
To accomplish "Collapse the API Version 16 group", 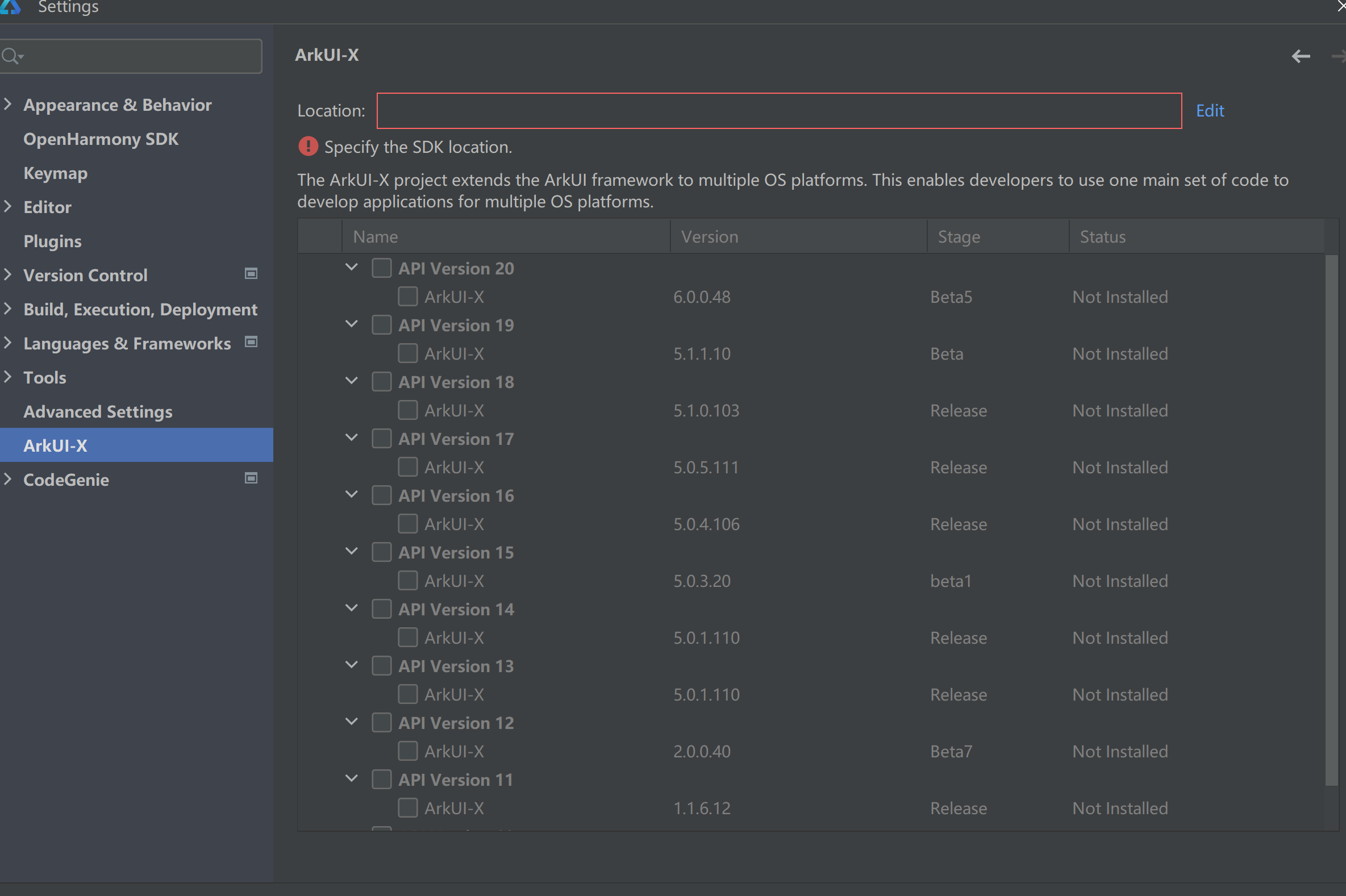I will [352, 494].
